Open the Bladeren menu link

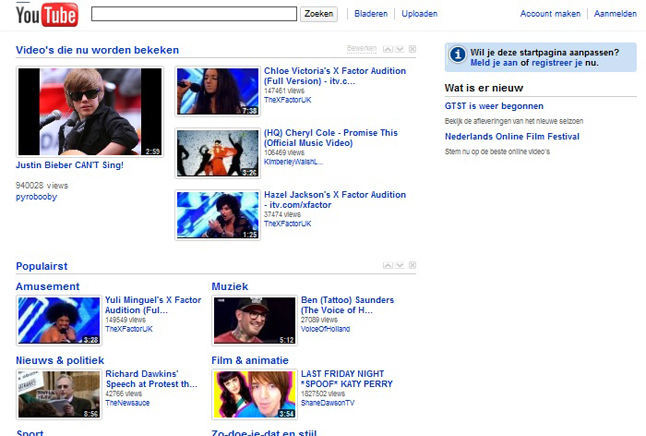(x=371, y=14)
